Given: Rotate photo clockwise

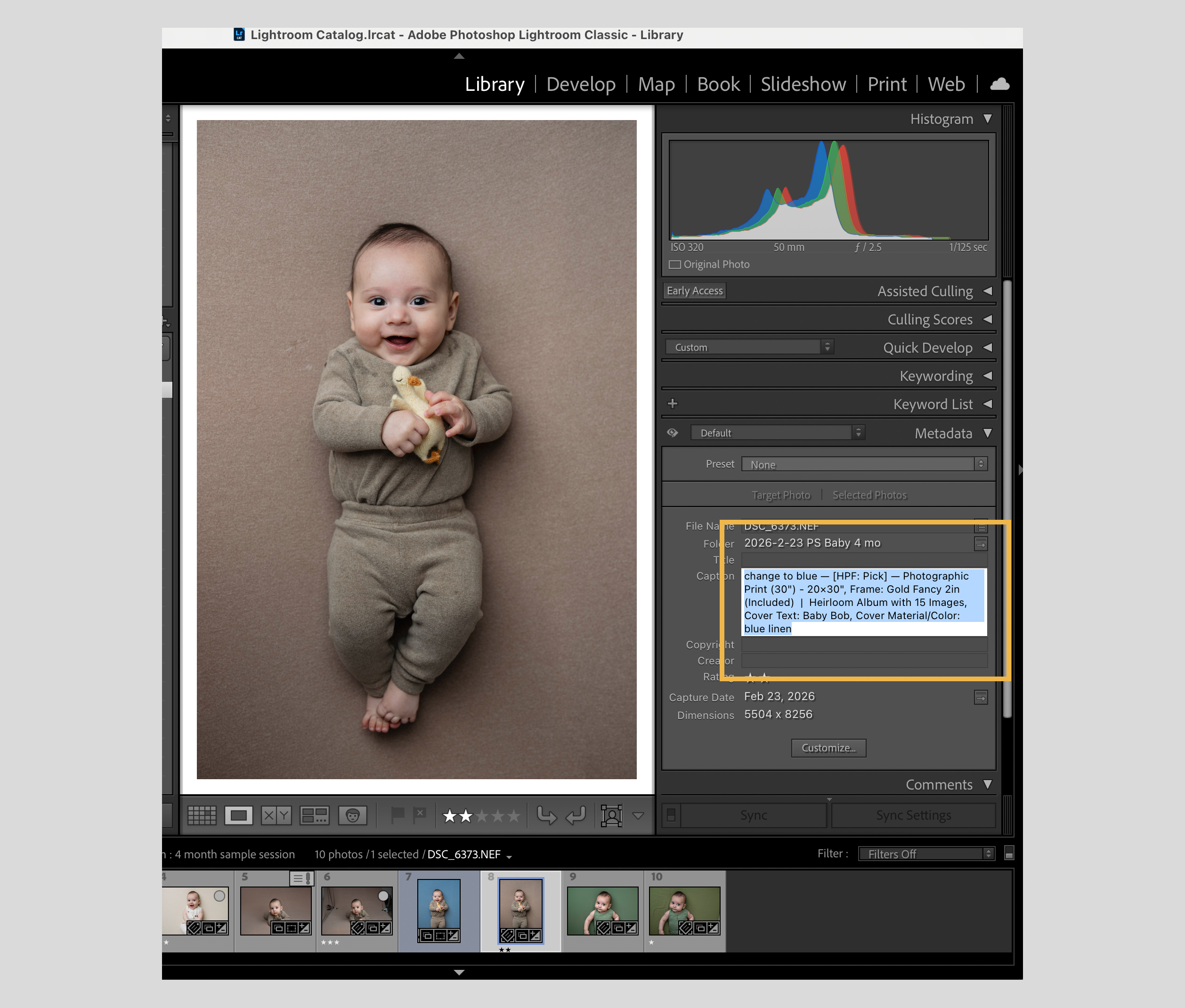Looking at the screenshot, I should point(576,815).
